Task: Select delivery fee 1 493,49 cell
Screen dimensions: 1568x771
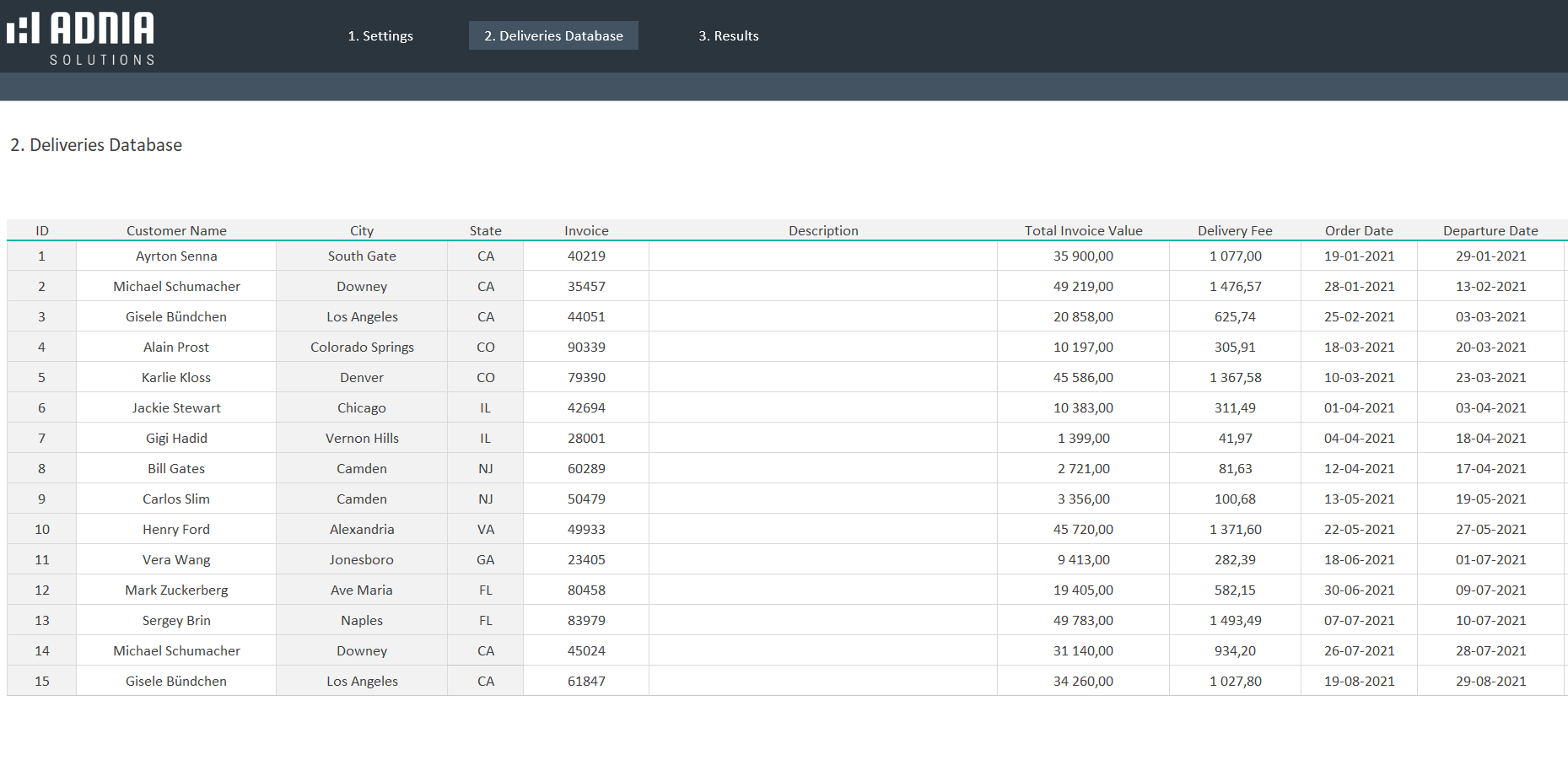Action: [1235, 620]
